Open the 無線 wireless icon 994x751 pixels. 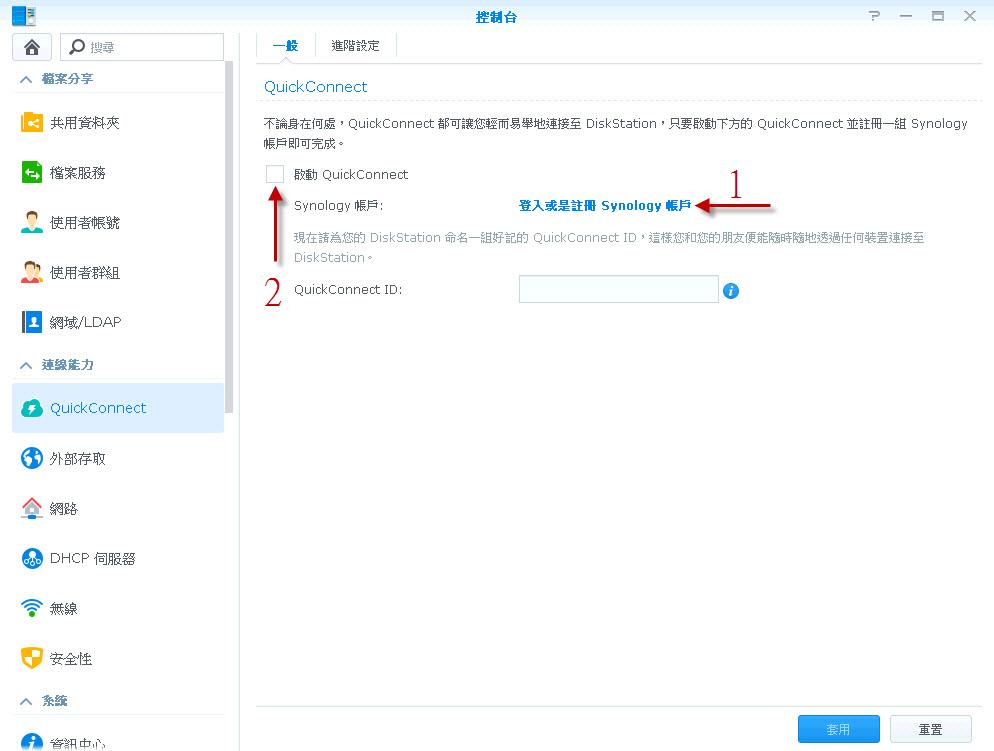[x=32, y=608]
